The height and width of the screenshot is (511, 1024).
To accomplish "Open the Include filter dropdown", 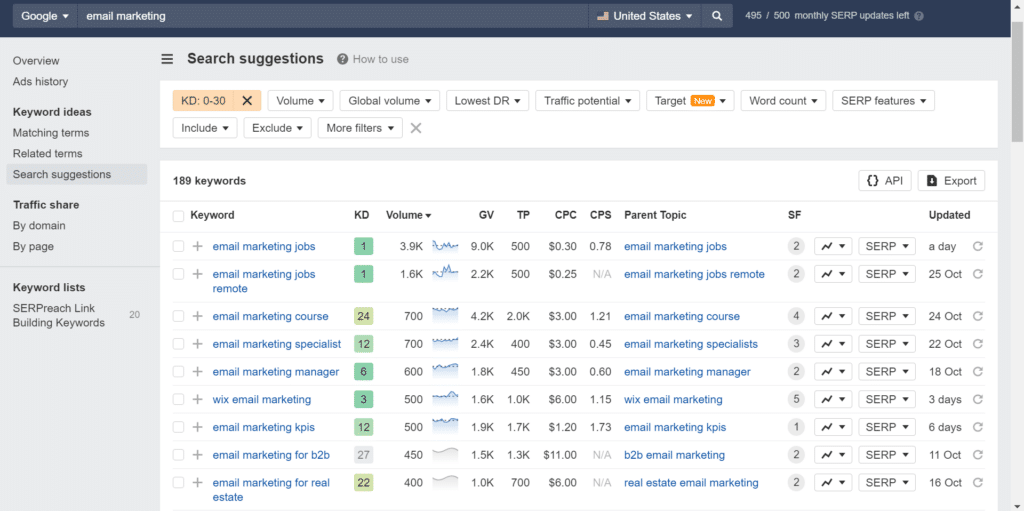I will [x=205, y=128].
